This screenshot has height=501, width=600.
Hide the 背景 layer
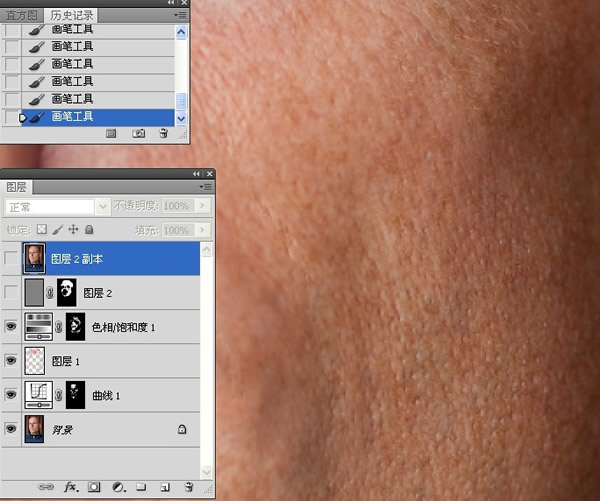11,428
